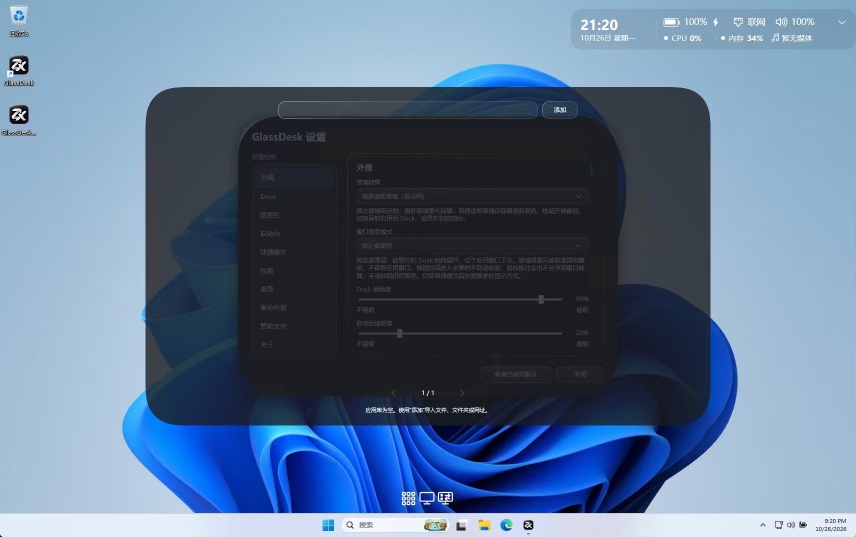Click the 添加 button in launcher

(x=560, y=110)
